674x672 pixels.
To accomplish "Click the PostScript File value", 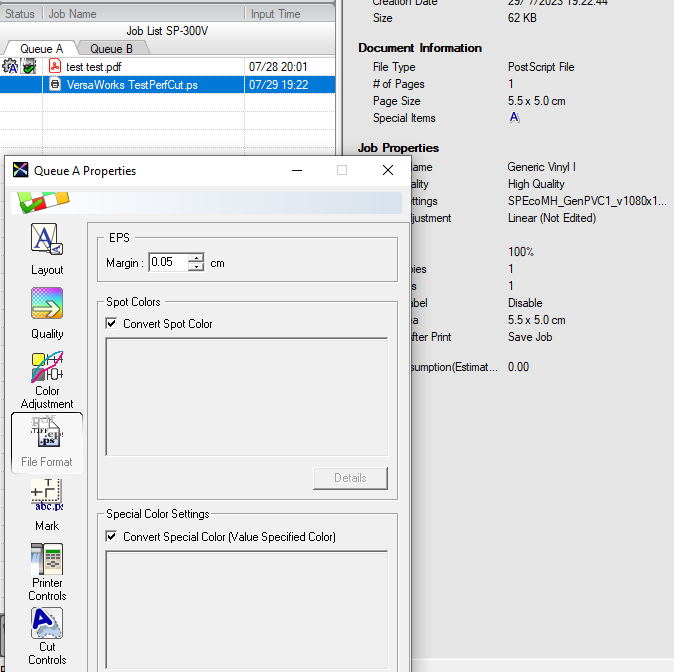I will tap(541, 67).
